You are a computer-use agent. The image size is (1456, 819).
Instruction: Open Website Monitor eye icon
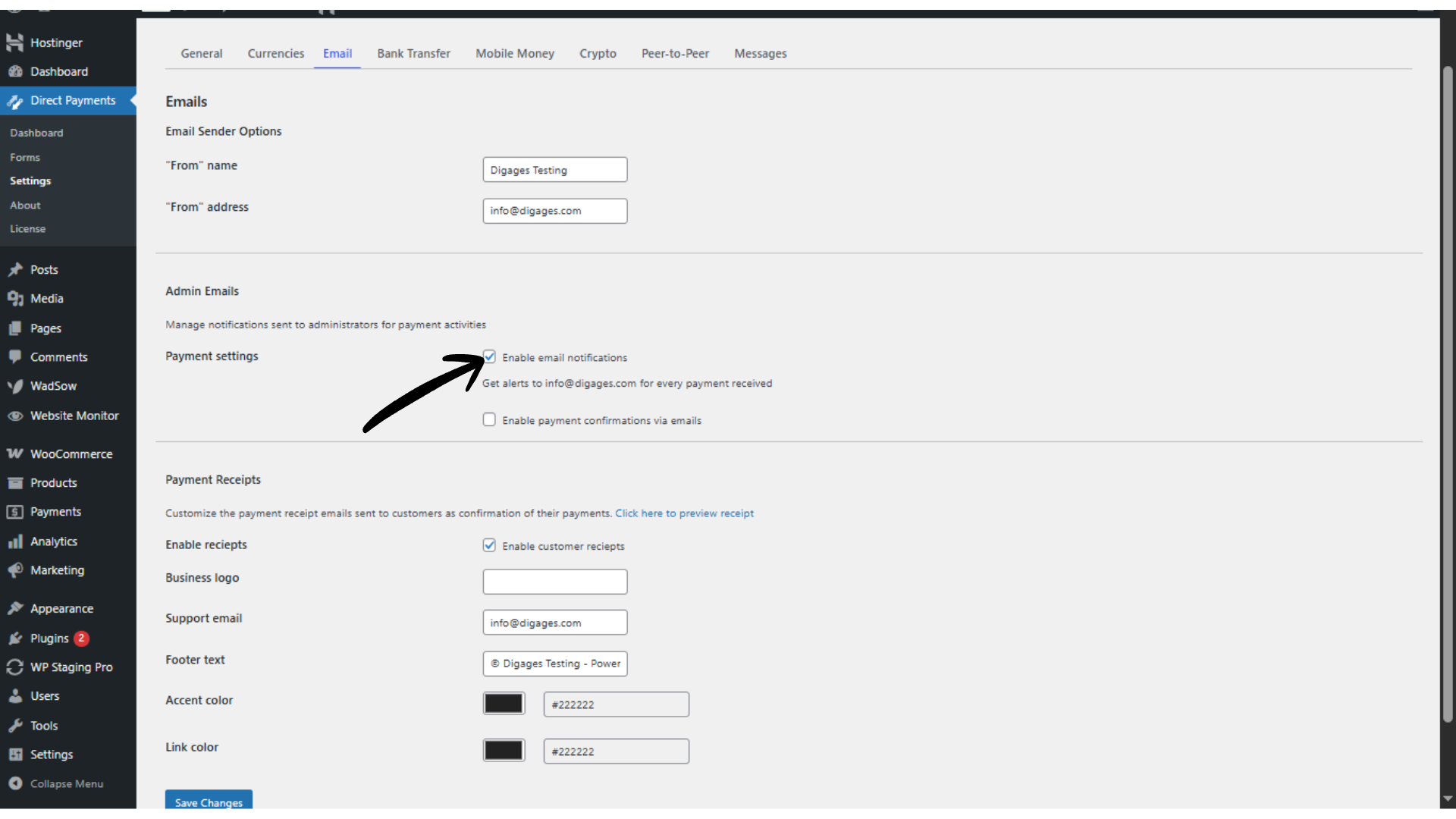15,416
